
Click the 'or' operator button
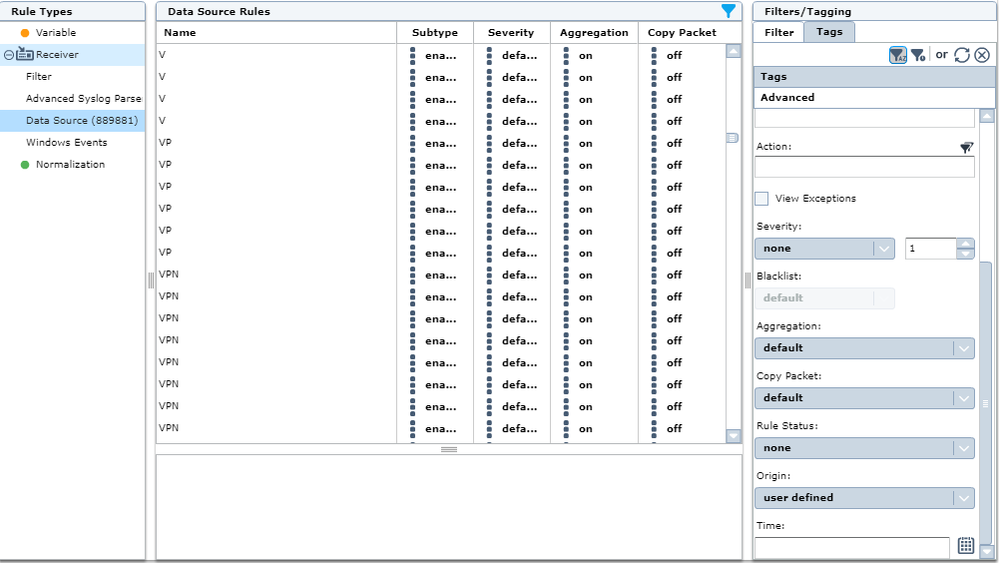941,55
